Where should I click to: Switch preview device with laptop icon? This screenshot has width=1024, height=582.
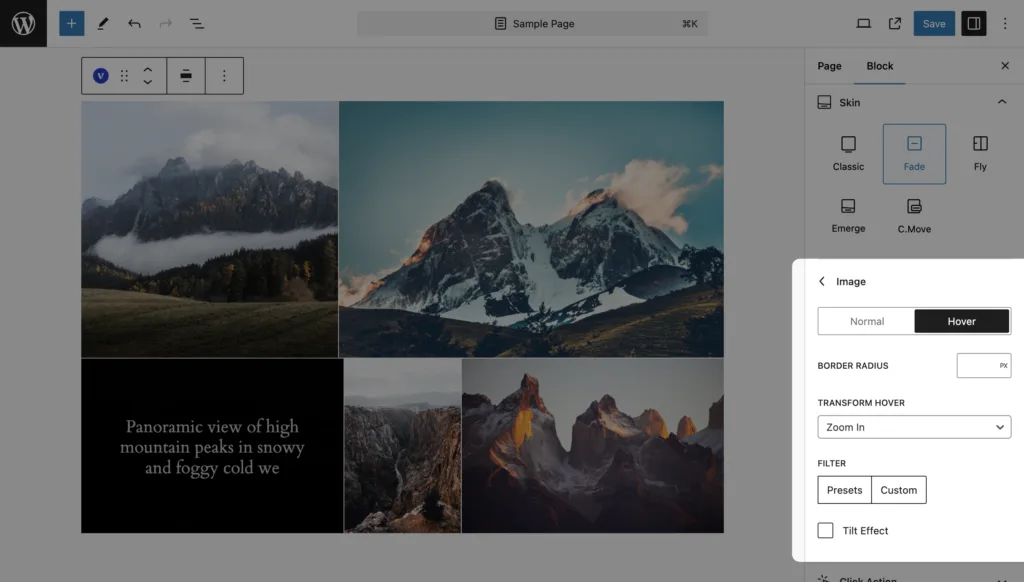[x=863, y=24]
